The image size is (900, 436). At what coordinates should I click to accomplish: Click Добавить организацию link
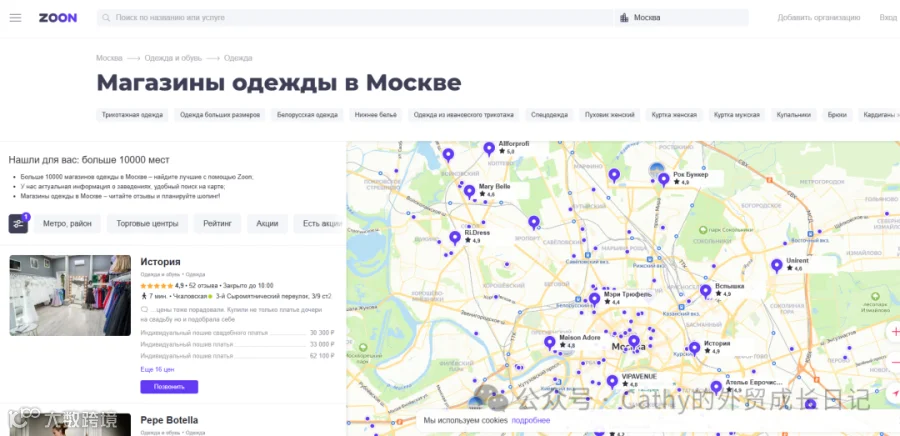(818, 18)
